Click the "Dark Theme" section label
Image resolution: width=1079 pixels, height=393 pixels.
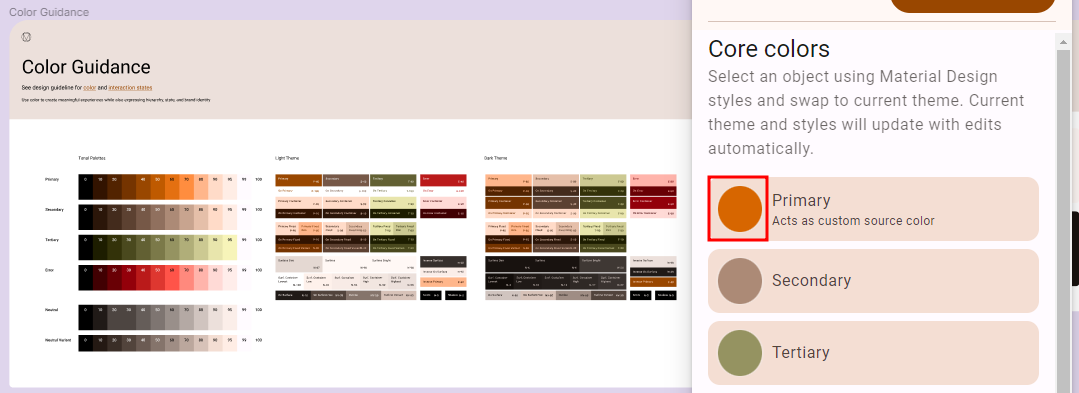[495, 158]
